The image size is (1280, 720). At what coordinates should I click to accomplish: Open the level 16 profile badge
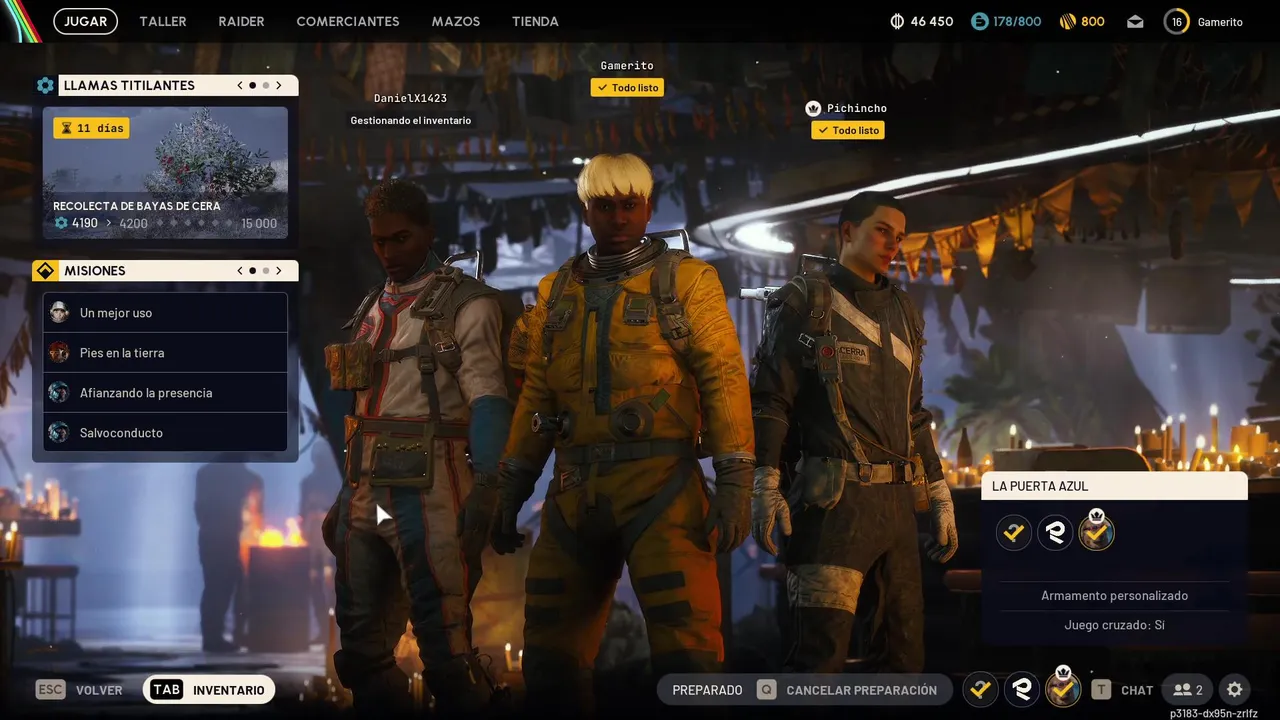pyautogui.click(x=1177, y=21)
